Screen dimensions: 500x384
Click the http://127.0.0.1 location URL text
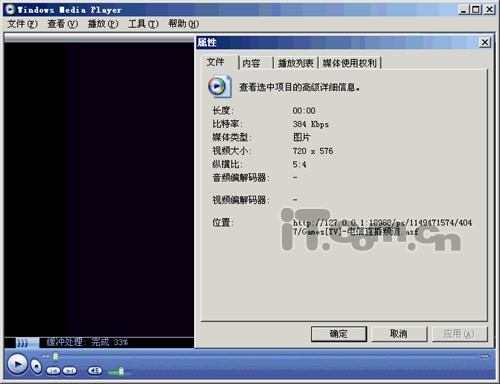(382, 227)
